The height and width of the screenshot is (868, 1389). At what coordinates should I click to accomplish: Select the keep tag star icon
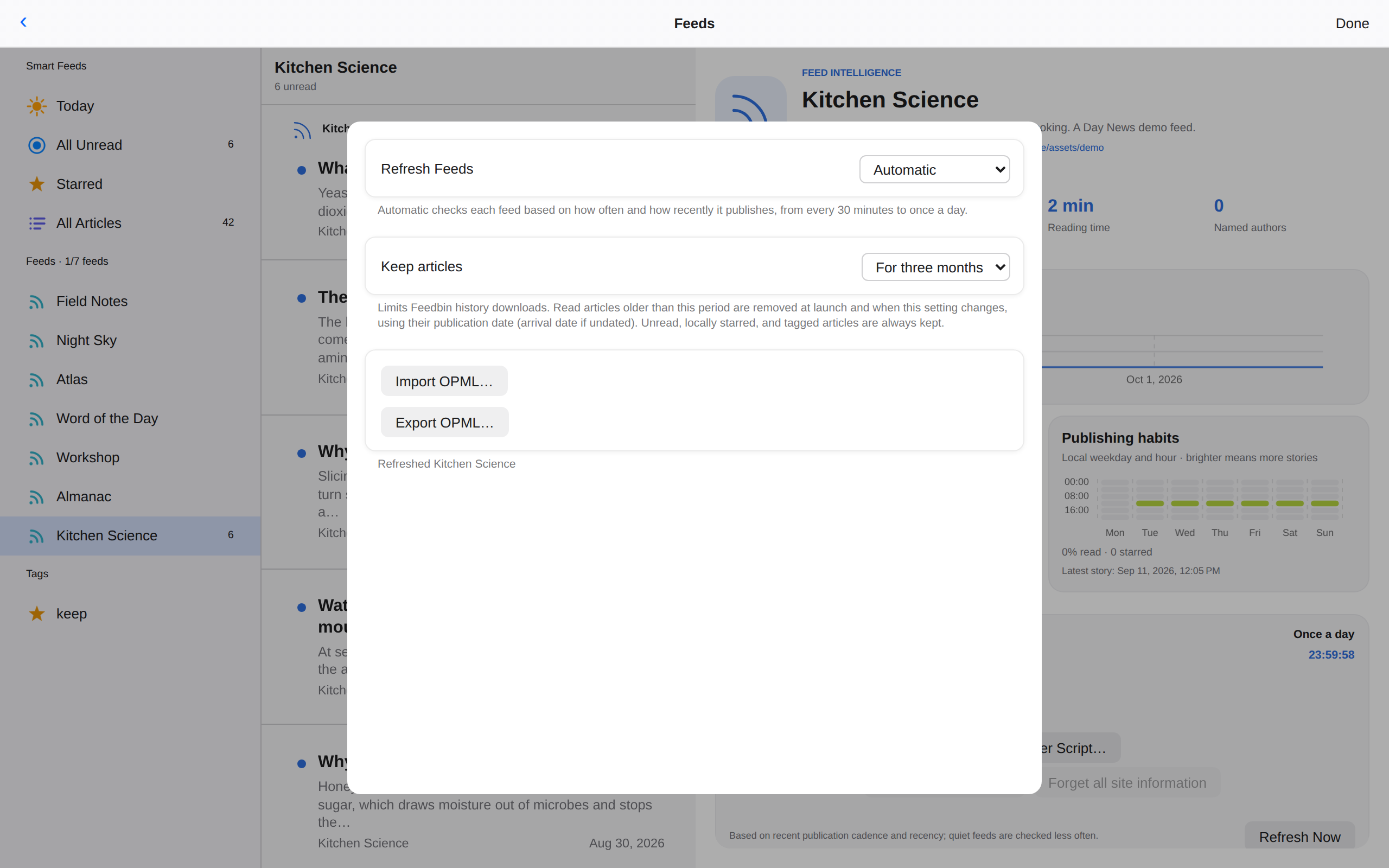(x=37, y=614)
